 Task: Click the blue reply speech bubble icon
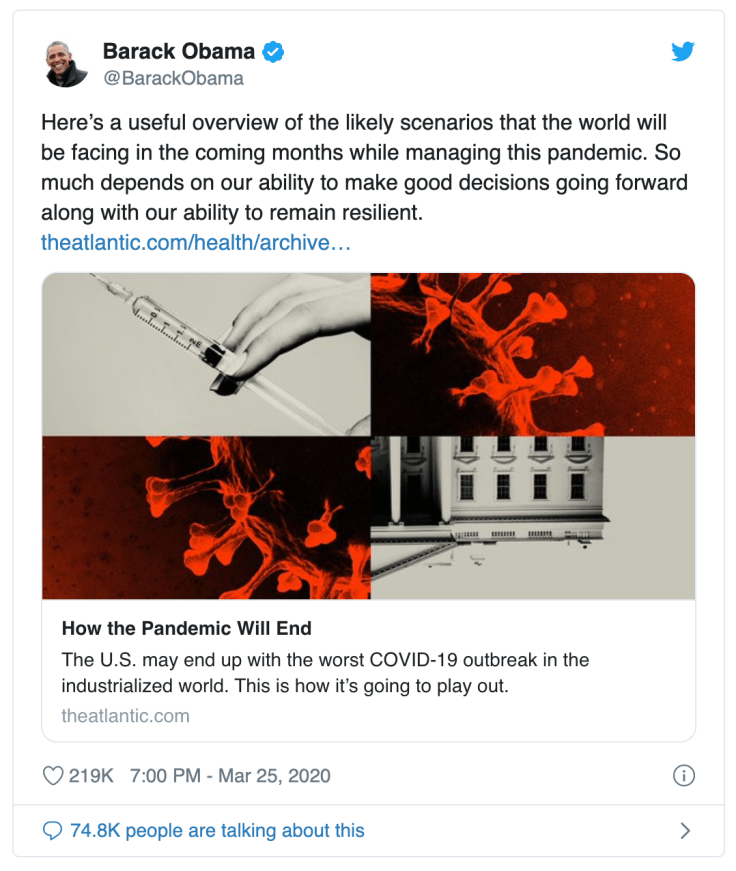[x=53, y=830]
